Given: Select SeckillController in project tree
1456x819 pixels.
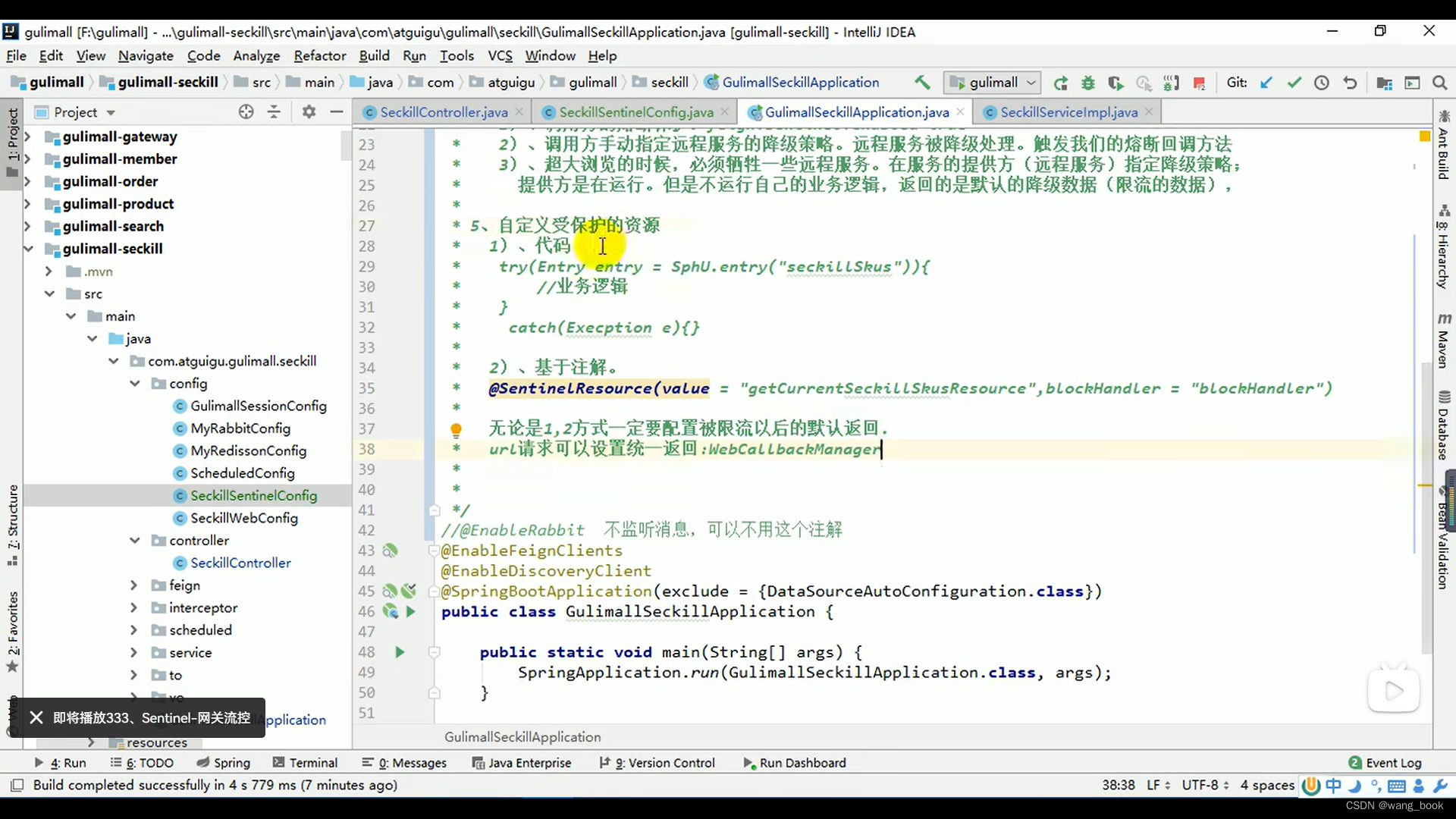Looking at the screenshot, I should pyautogui.click(x=240, y=563).
